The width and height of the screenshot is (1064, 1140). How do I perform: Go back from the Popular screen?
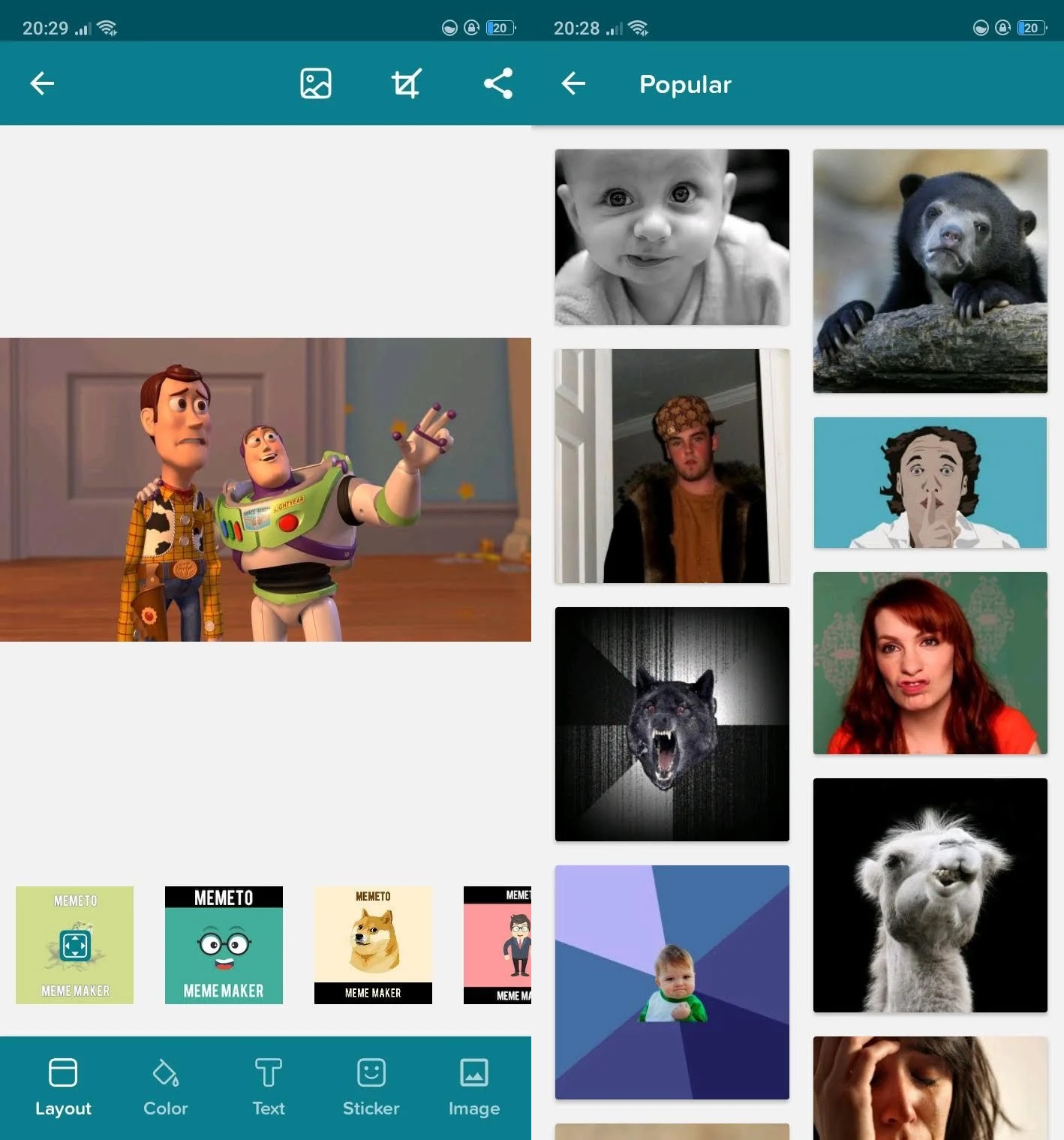(x=573, y=83)
